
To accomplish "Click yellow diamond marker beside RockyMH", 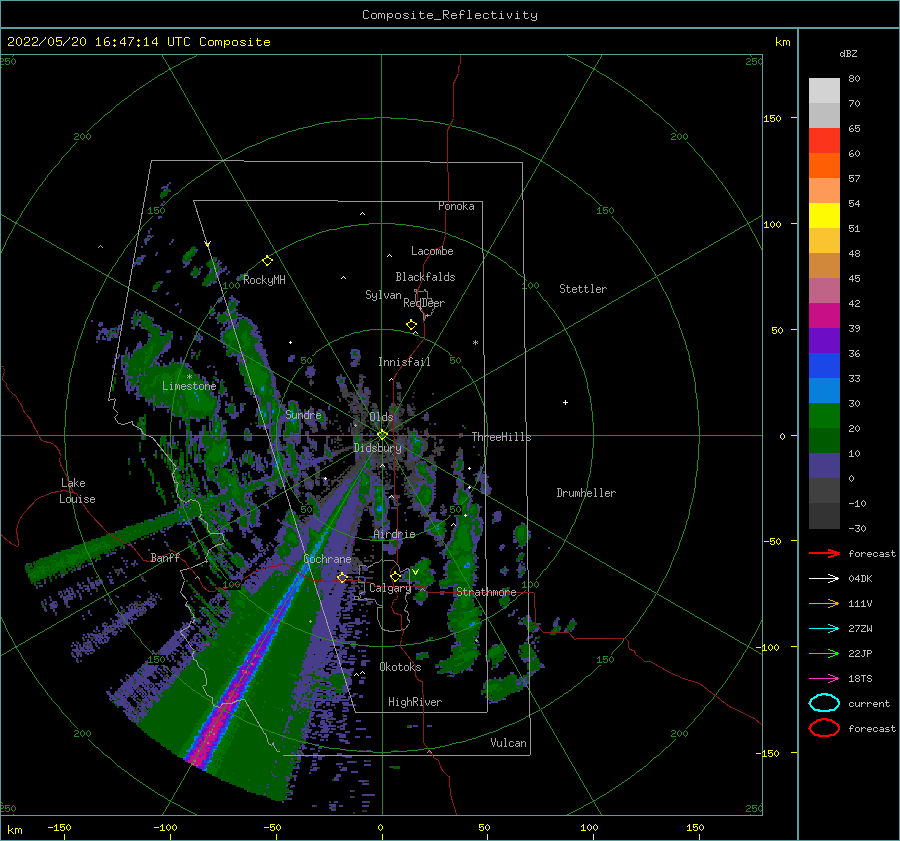I will (x=267, y=261).
